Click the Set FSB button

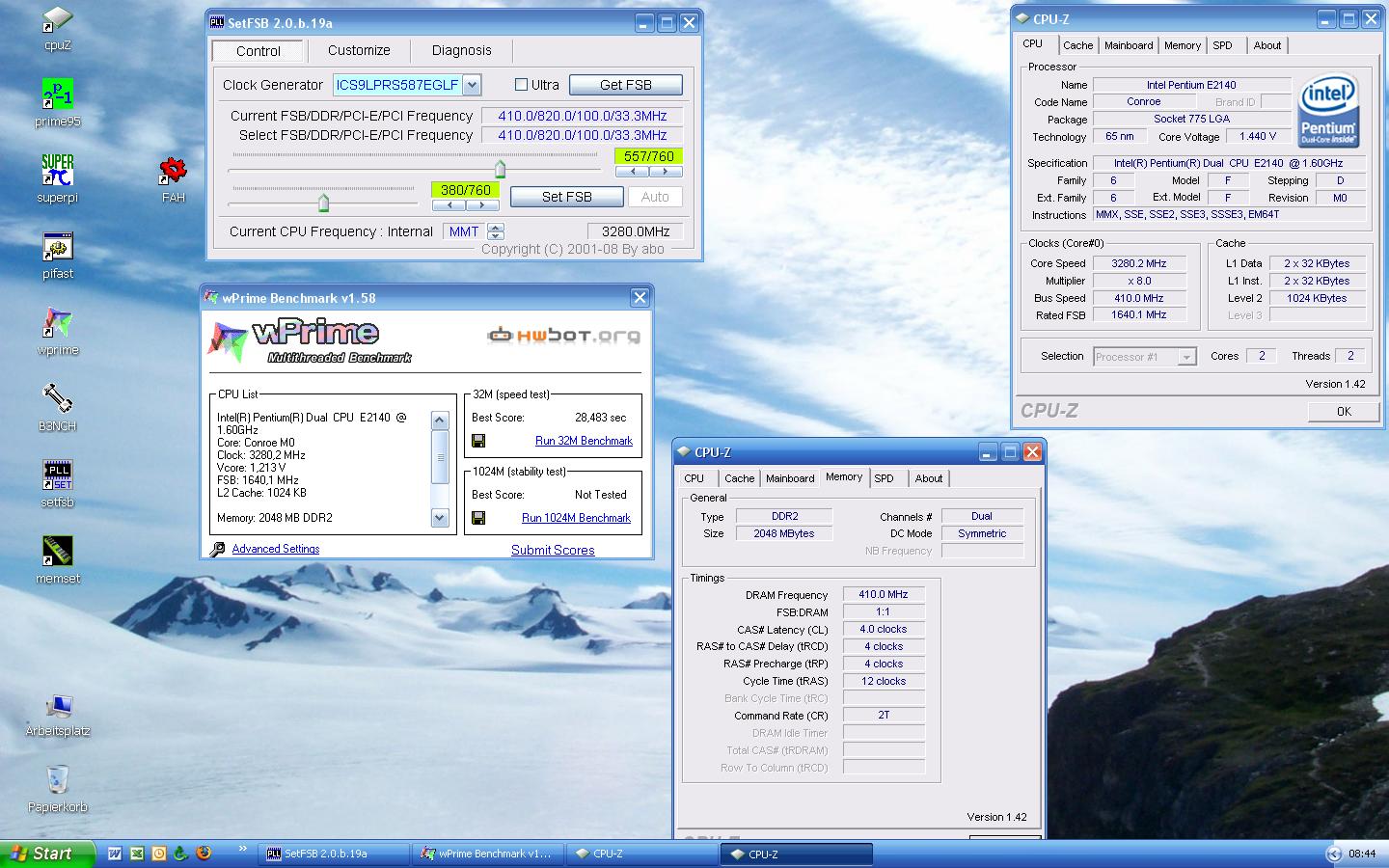coord(566,197)
